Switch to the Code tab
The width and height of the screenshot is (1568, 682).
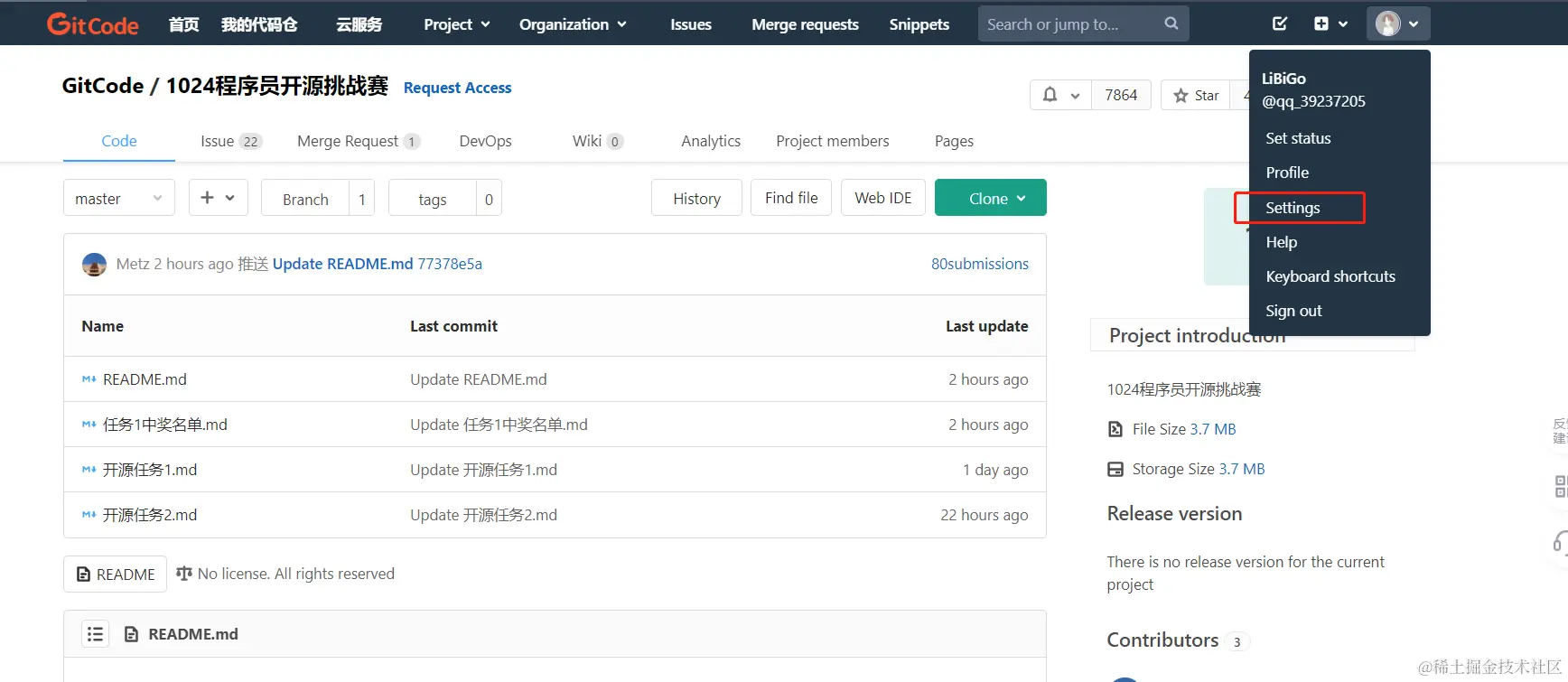[119, 141]
